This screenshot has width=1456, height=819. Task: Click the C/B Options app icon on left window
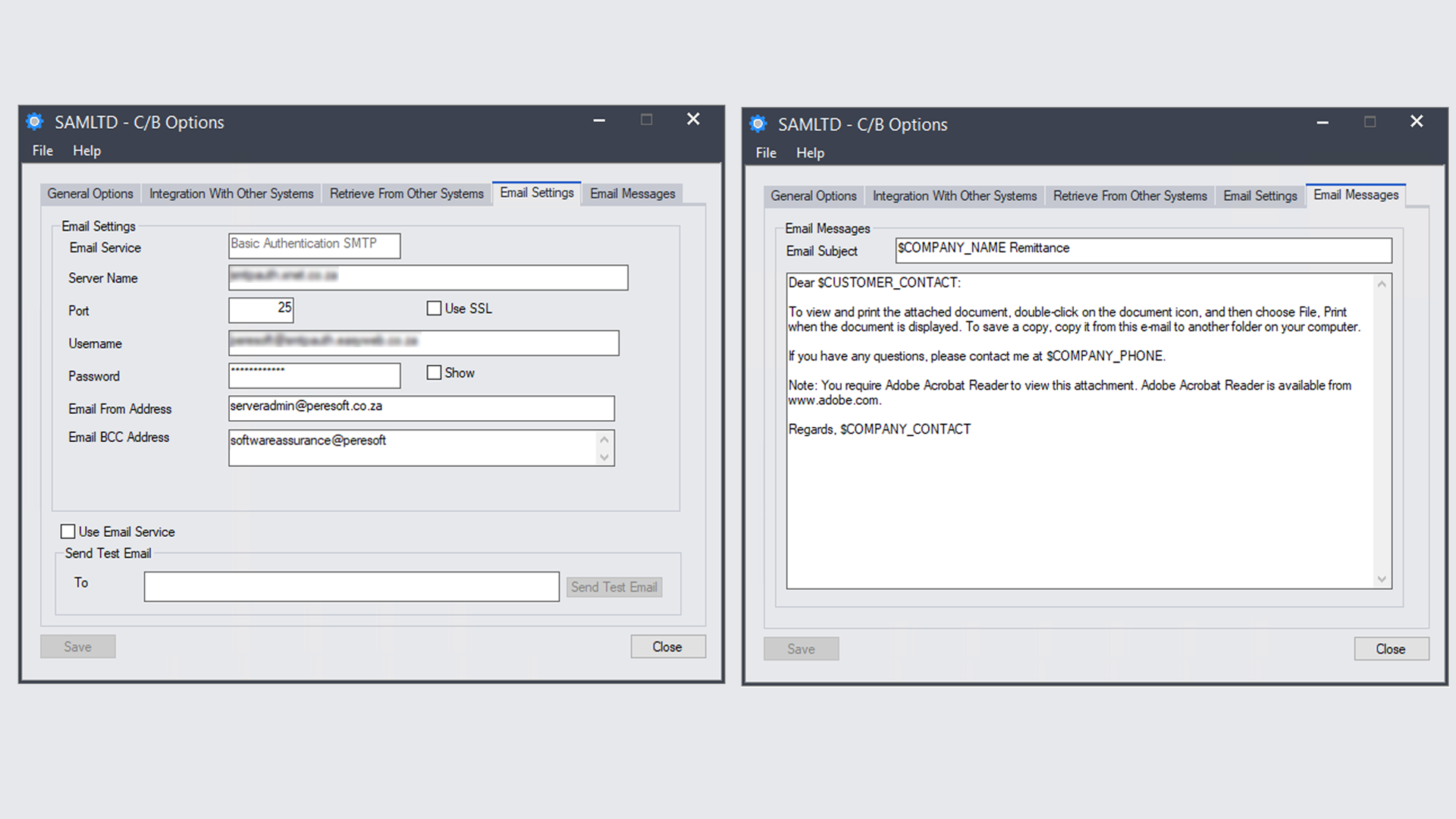(x=34, y=121)
